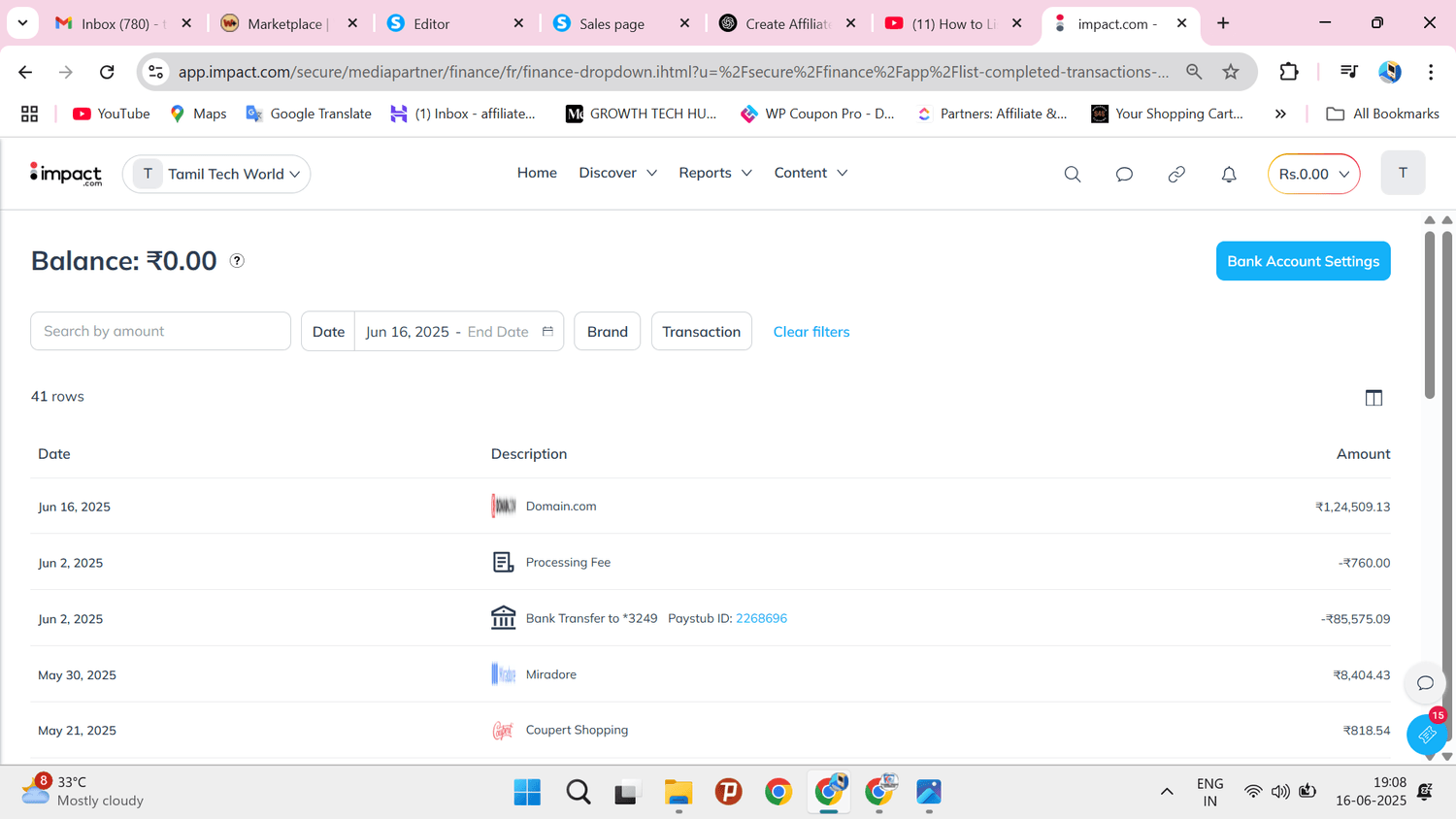Switch to the Inbox (780) Gmail tab
This screenshot has width=1456, height=819.
[122, 23]
